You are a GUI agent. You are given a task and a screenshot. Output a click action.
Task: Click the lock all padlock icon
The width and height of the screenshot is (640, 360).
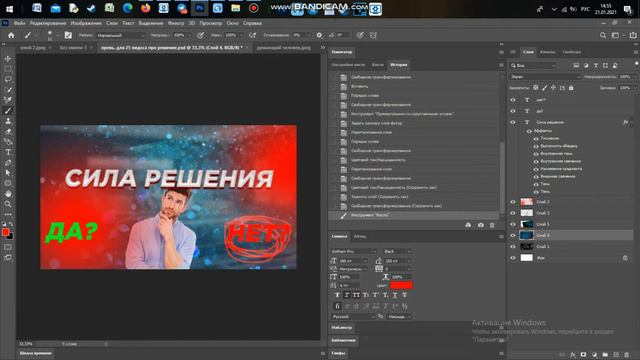click(571, 88)
